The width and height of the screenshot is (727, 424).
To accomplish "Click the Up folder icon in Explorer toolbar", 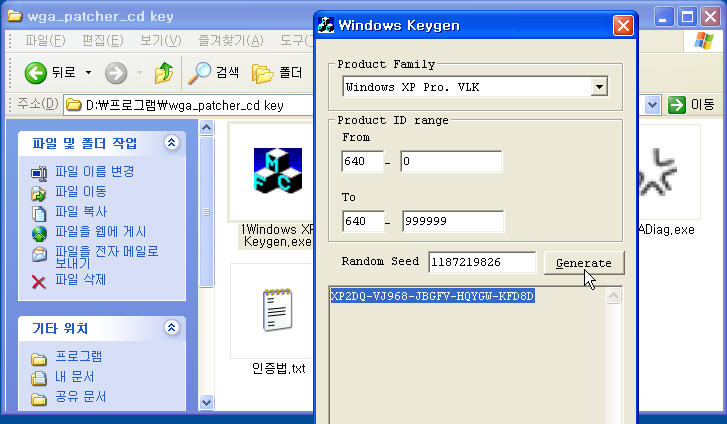I will pyautogui.click(x=164, y=73).
